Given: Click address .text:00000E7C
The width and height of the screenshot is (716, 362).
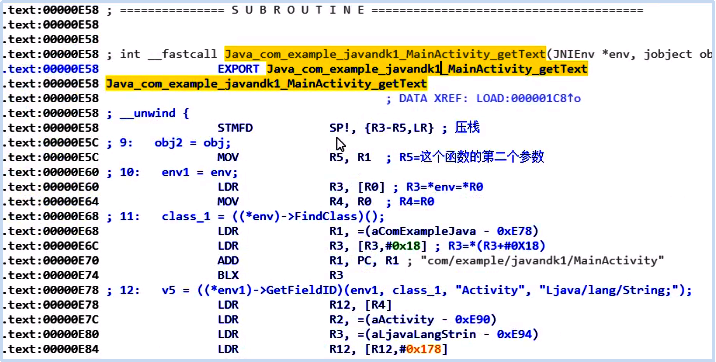Looking at the screenshot, I should pos(51,319).
